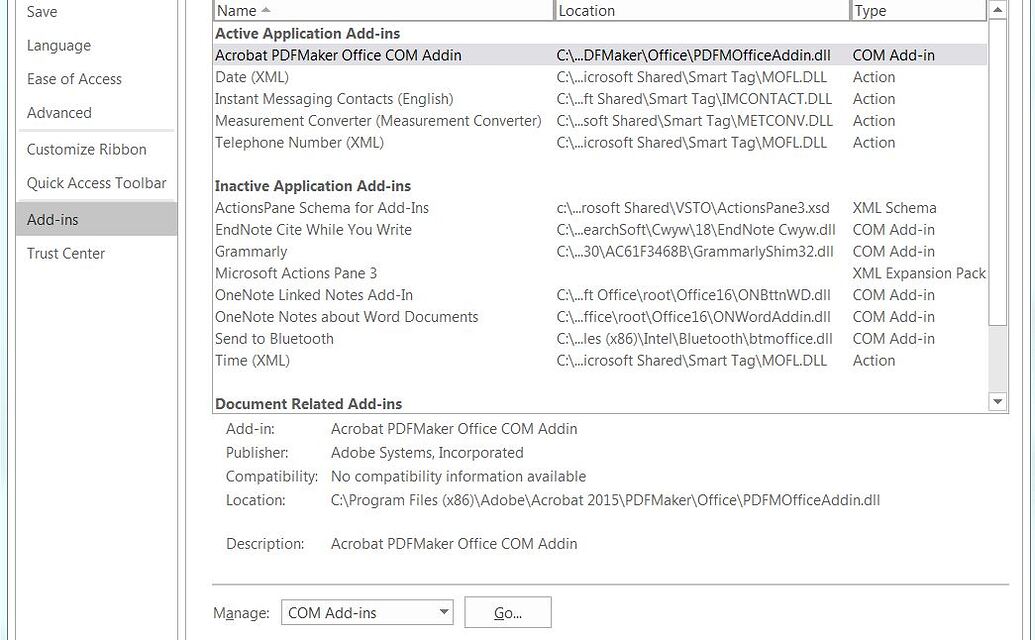The width and height of the screenshot is (1035, 640).
Task: Select the Microsoft Actions Pane 3 add-in
Action: [x=296, y=272]
